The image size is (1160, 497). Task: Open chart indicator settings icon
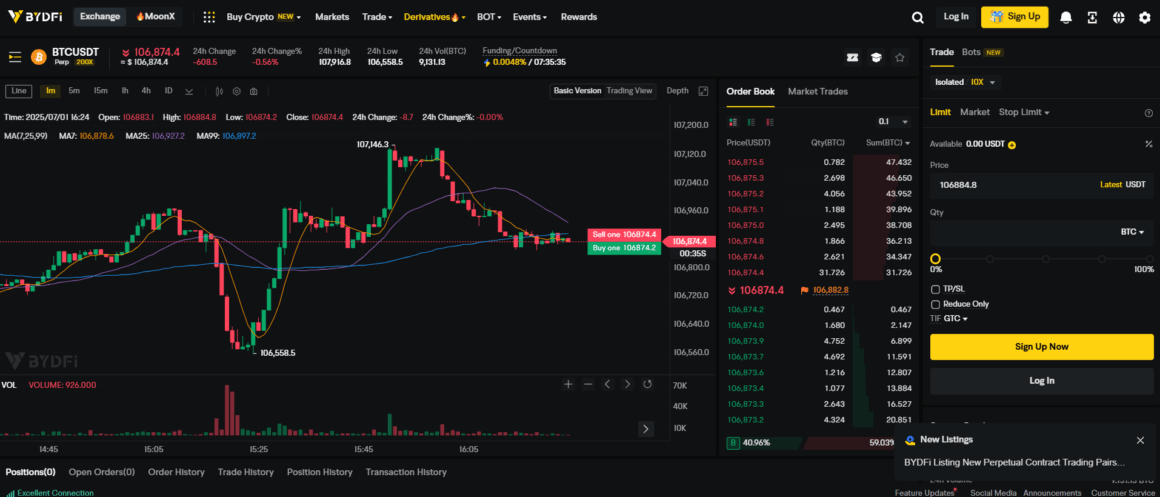[237, 91]
